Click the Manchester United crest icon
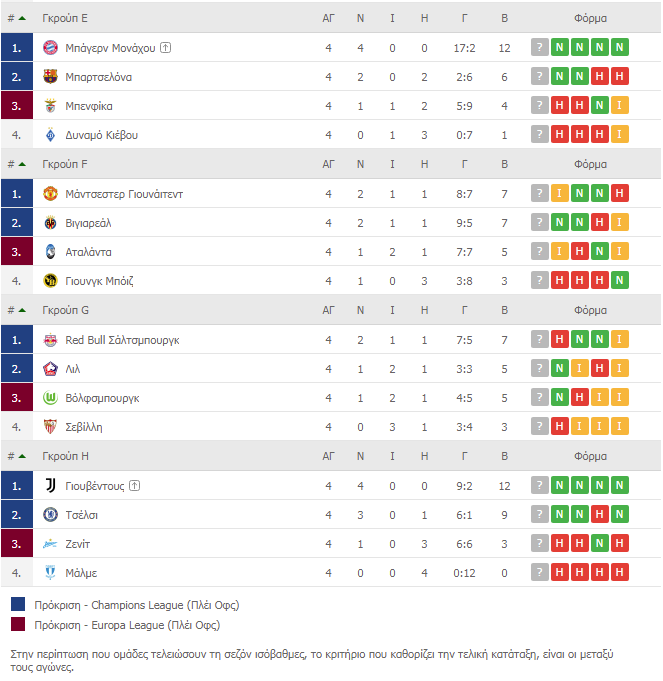The width and height of the screenshot is (663, 681). (x=51, y=194)
